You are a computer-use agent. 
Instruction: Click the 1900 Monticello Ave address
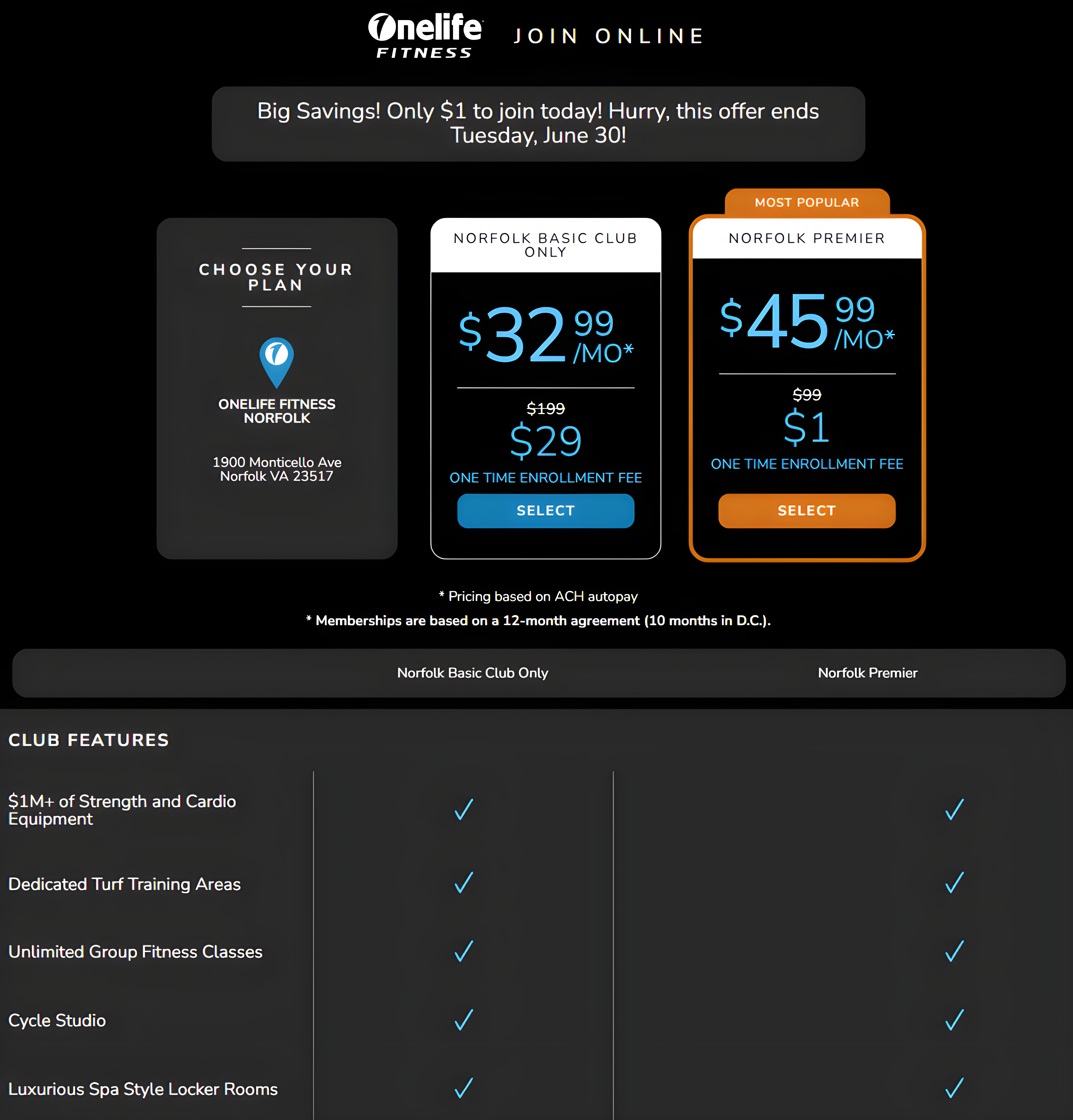coord(277,469)
